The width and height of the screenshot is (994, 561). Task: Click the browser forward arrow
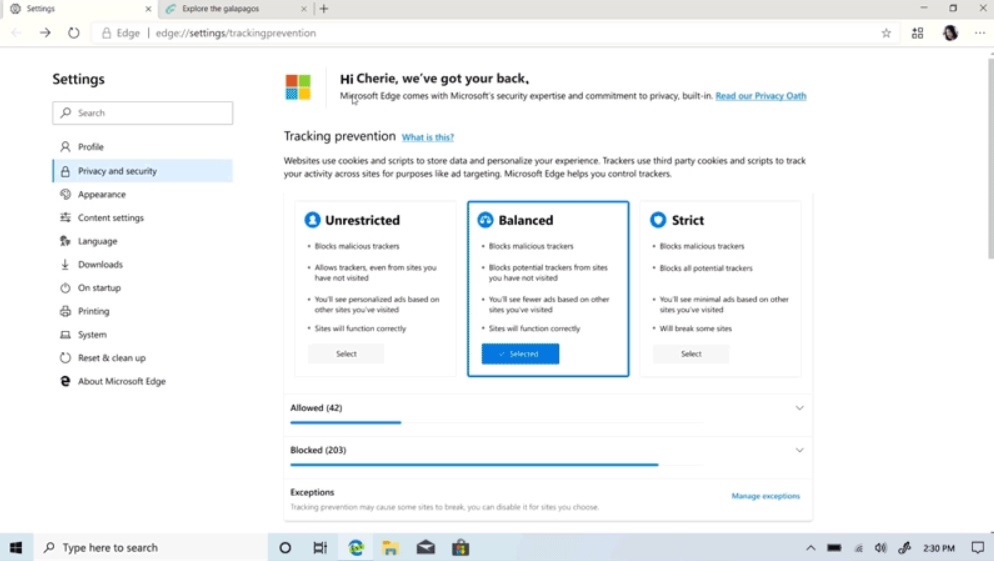click(x=45, y=33)
